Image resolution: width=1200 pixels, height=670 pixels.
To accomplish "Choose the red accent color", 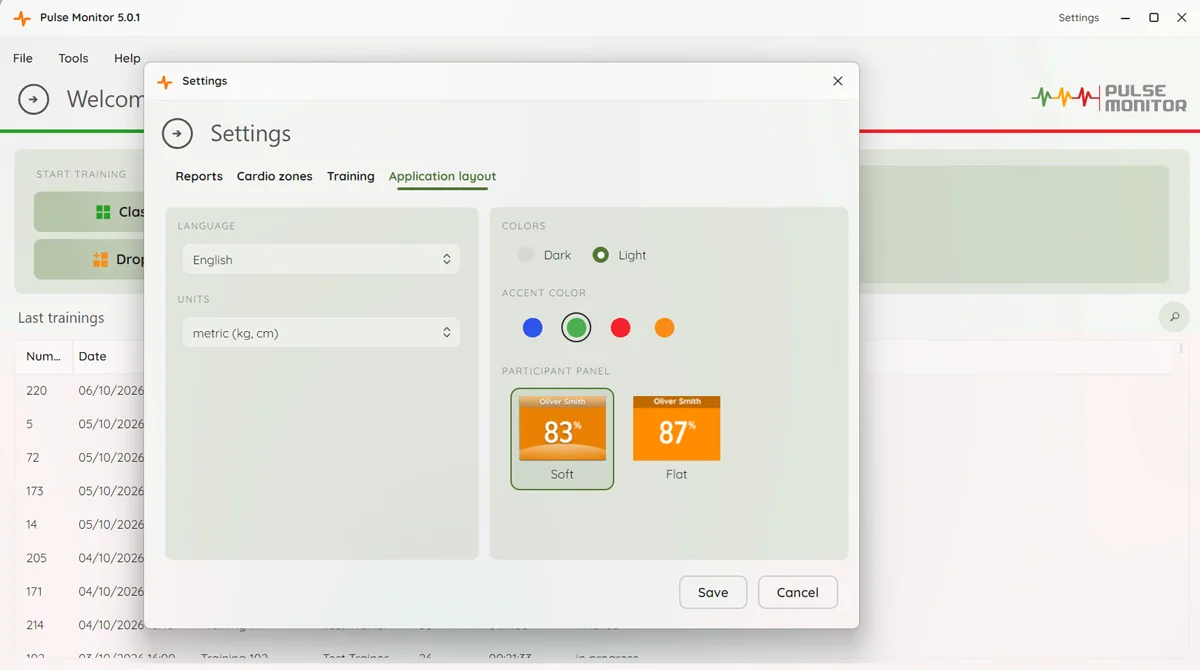I will (x=621, y=327).
